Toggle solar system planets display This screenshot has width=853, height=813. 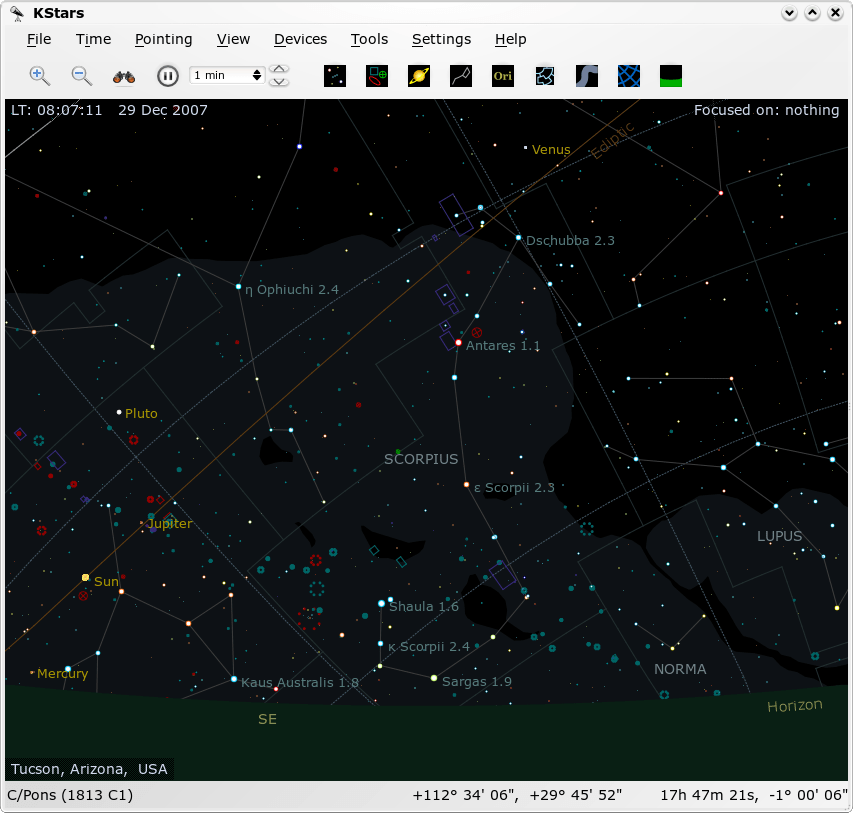pyautogui.click(x=419, y=76)
